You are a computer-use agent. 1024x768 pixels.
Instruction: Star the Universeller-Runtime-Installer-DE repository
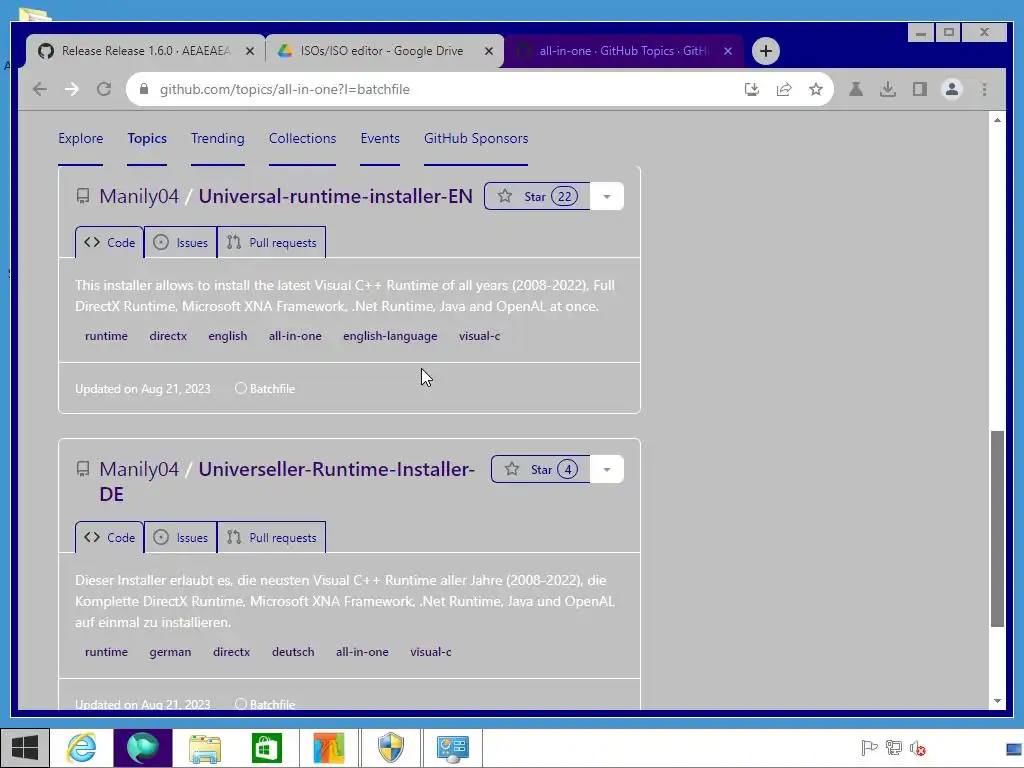[541, 470]
